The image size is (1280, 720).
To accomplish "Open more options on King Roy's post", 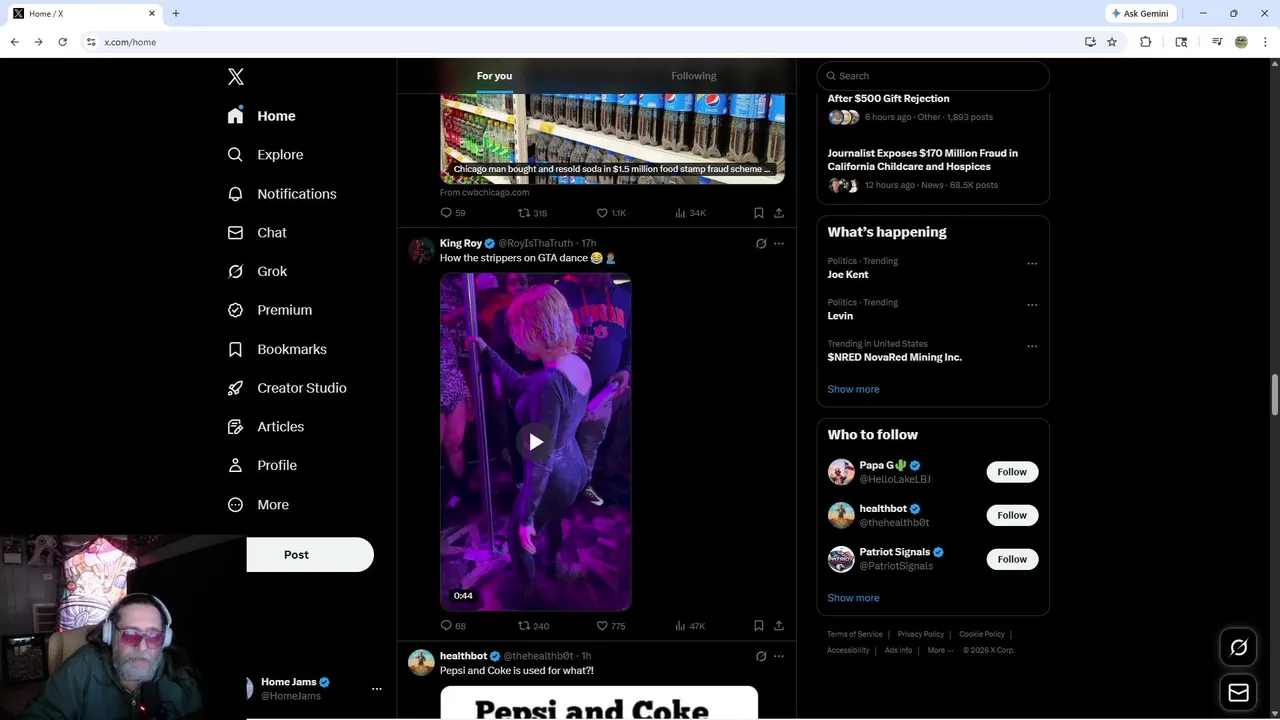I will 779,243.
